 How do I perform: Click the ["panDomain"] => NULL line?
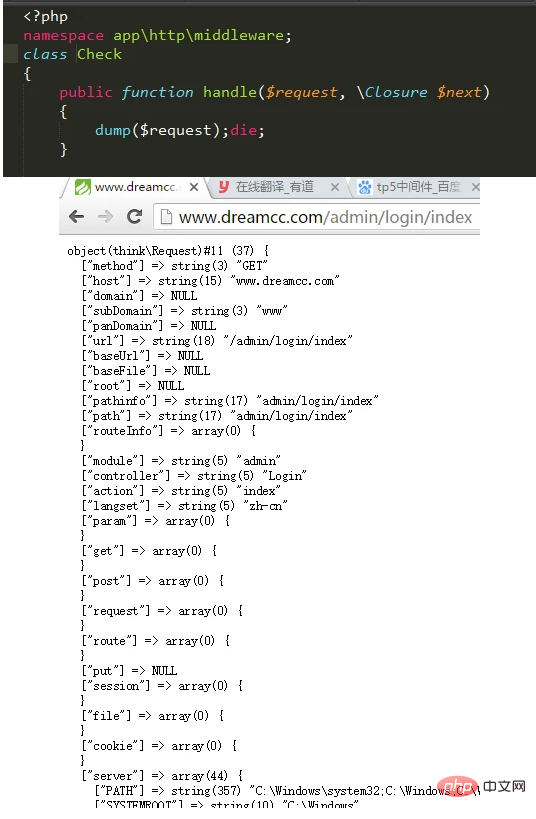(149, 326)
